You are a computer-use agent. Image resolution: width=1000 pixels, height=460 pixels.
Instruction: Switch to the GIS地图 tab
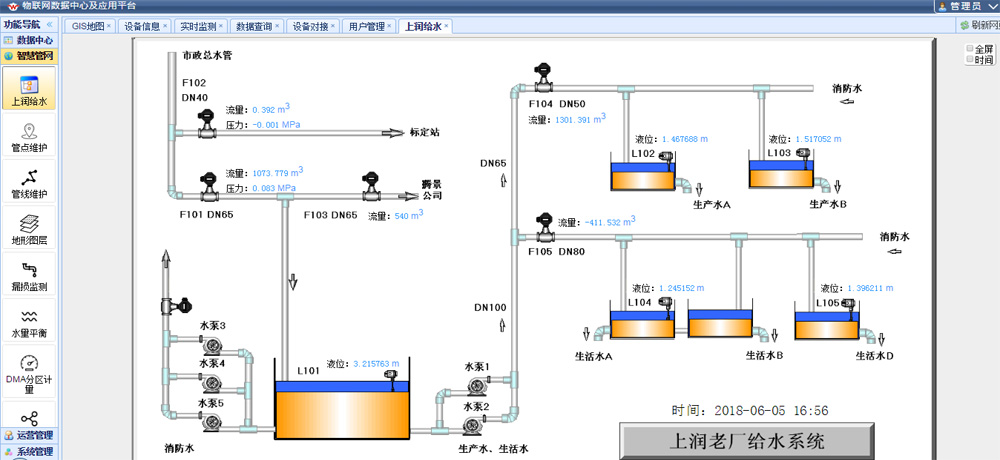(87, 26)
